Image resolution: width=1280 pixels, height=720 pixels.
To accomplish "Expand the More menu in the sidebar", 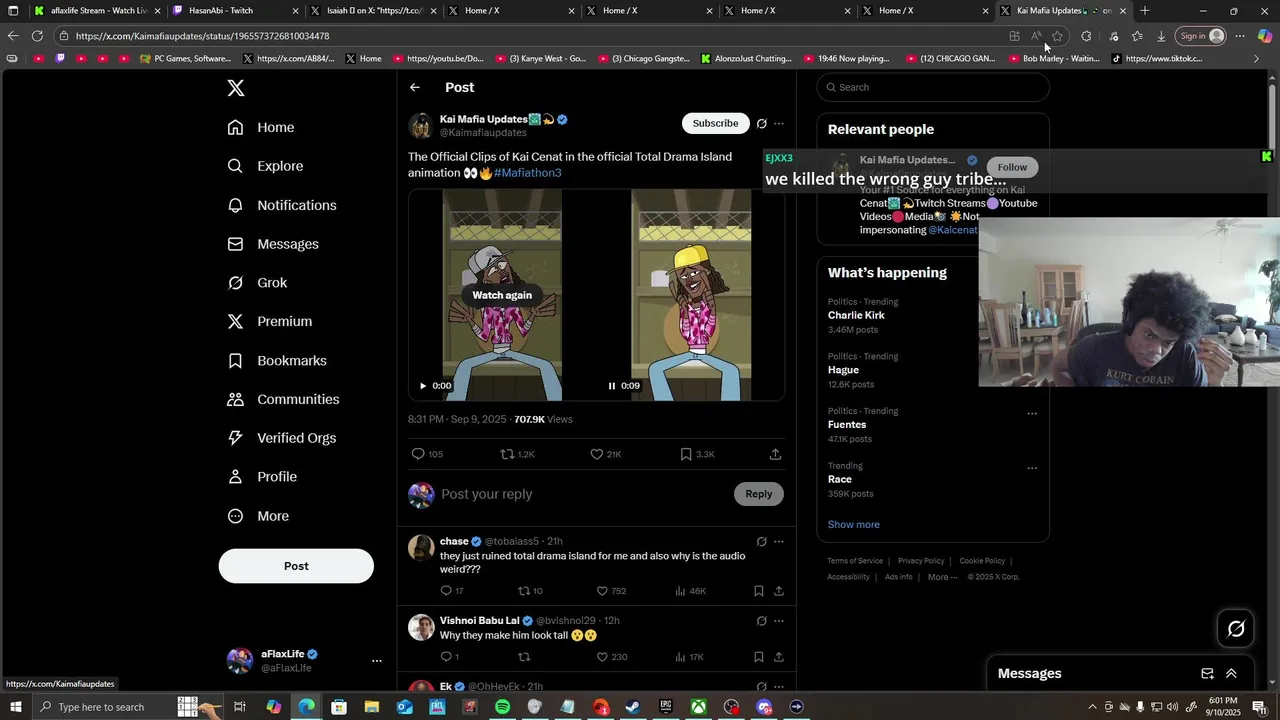I will (258, 516).
